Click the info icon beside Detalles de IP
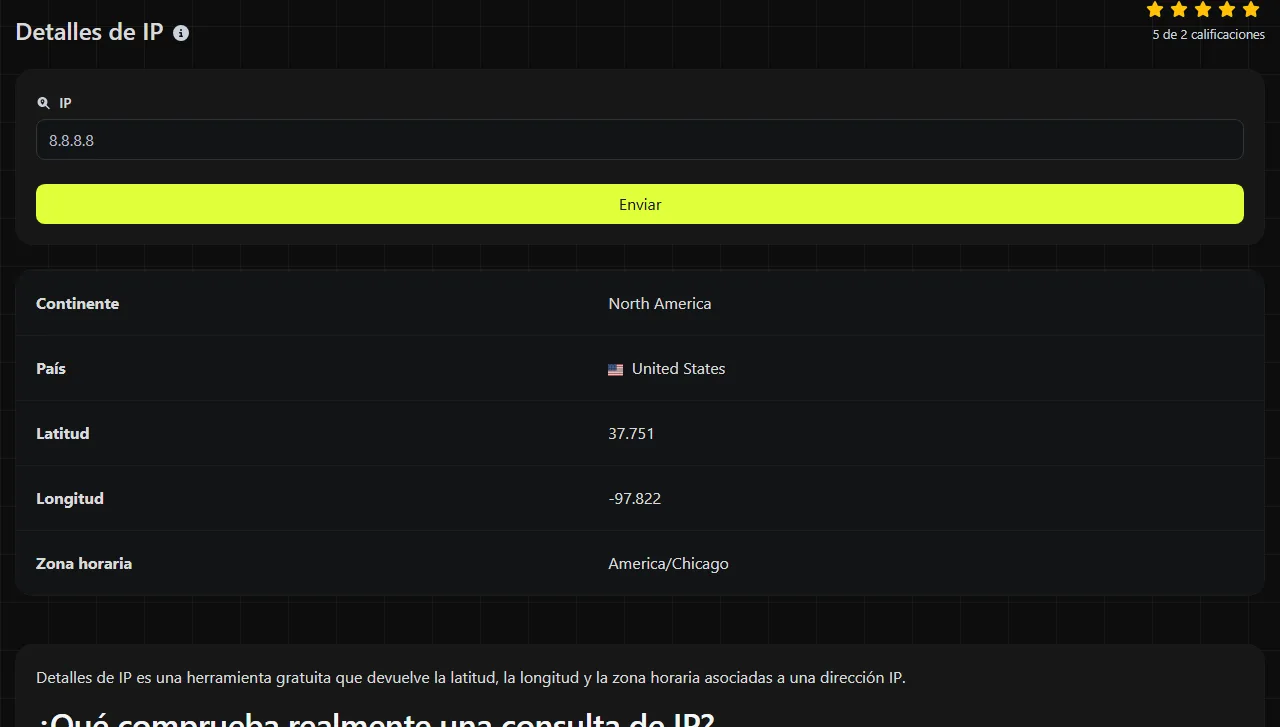The width and height of the screenshot is (1280, 727). [181, 33]
